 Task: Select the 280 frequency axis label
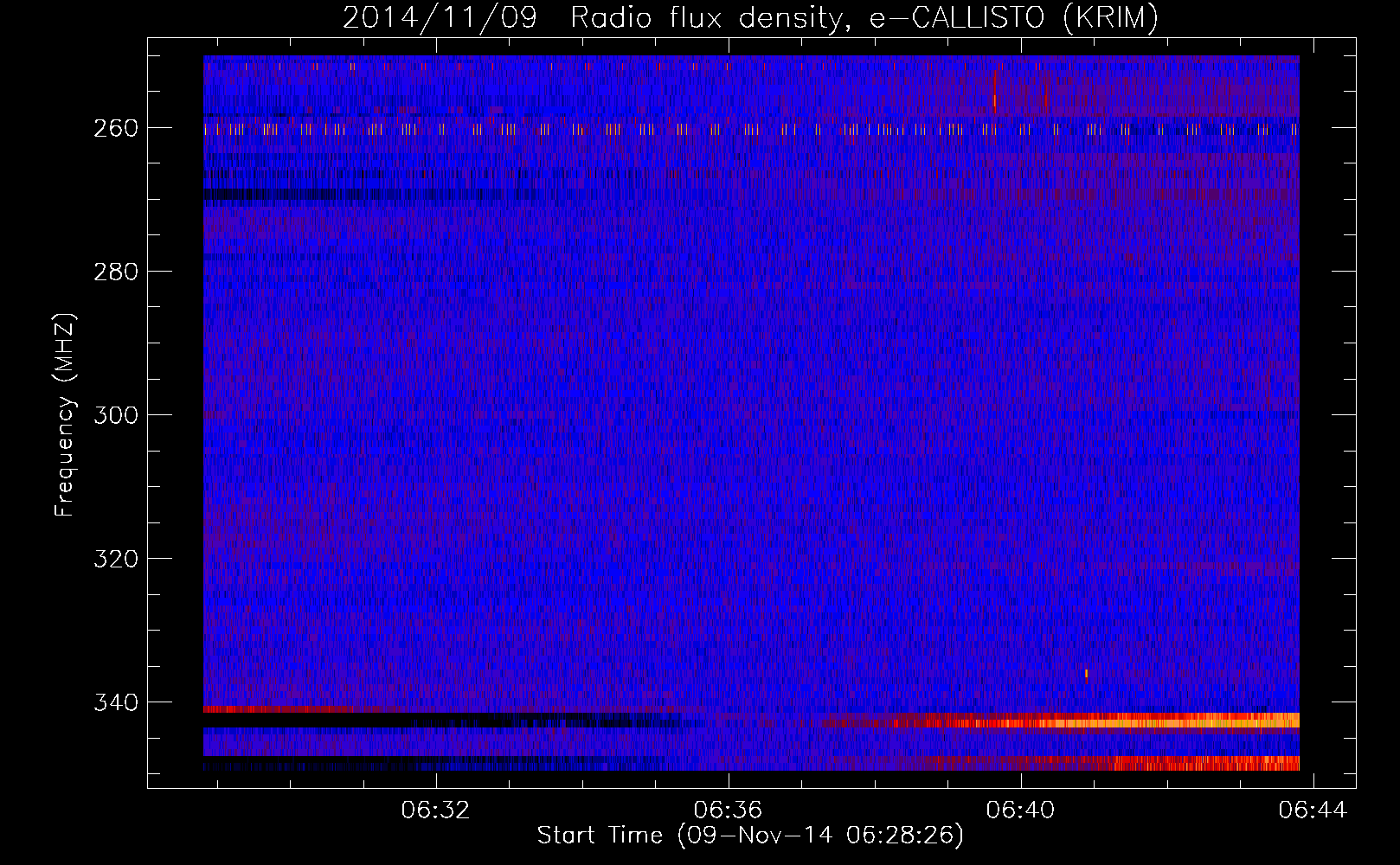(115, 272)
